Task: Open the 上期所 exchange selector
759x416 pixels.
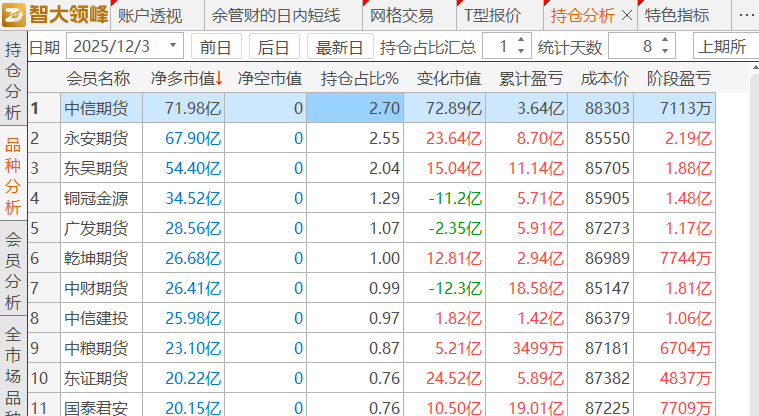Action: pos(726,46)
